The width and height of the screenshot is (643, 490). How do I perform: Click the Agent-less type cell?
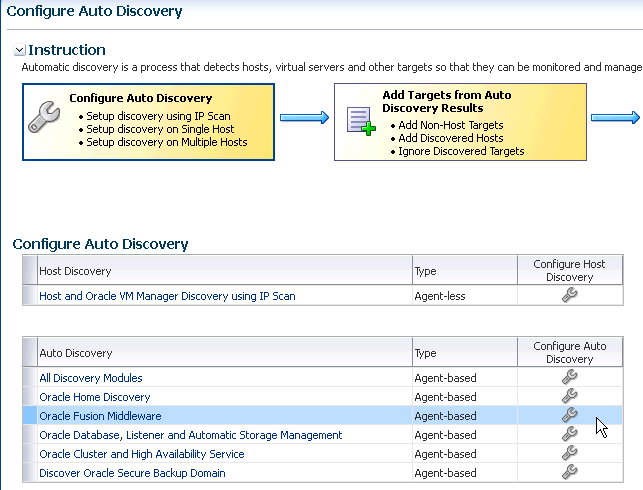point(465,296)
